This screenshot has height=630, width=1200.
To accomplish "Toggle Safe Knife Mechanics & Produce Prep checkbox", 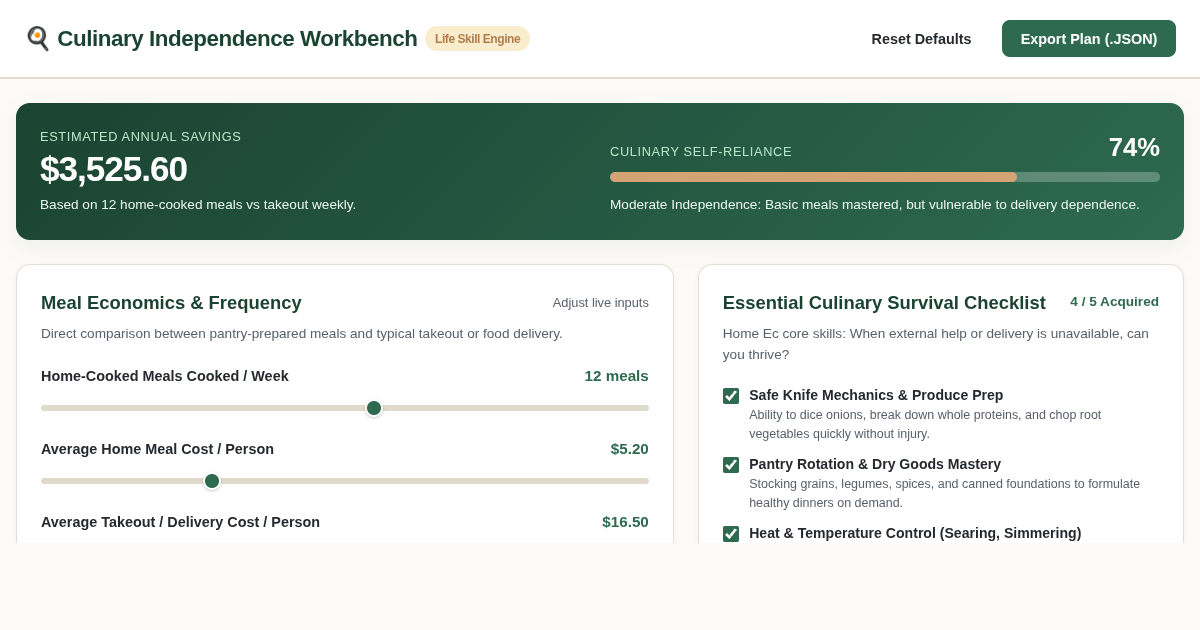I will coord(731,396).
